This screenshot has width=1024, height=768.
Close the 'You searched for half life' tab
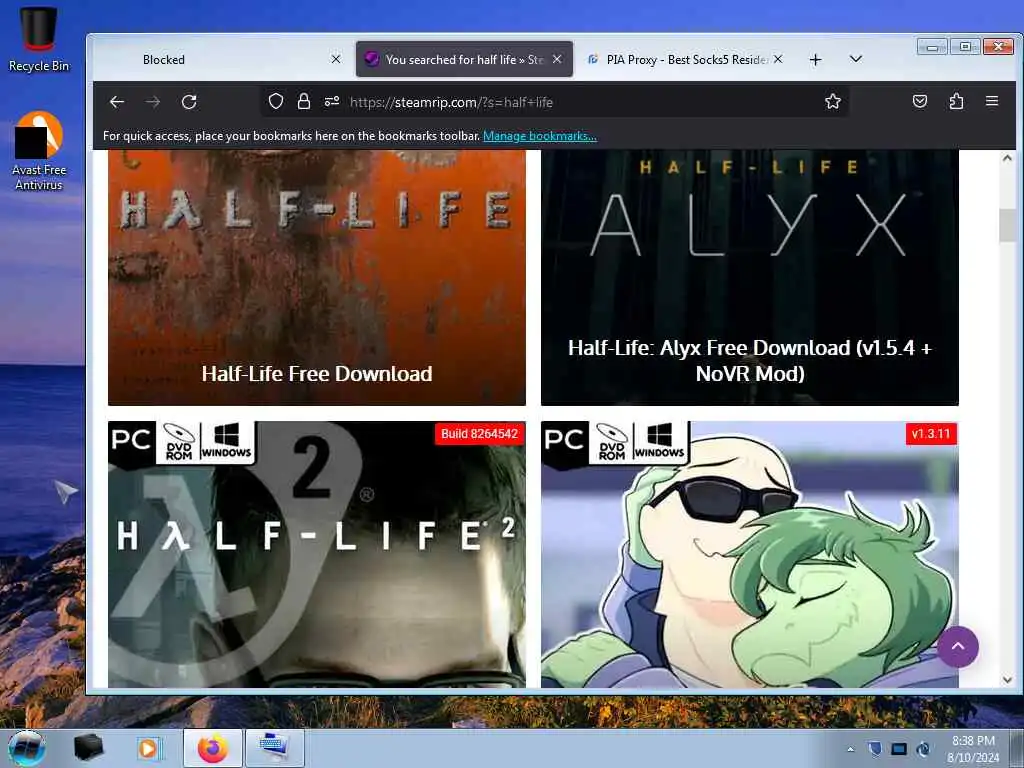pos(557,59)
